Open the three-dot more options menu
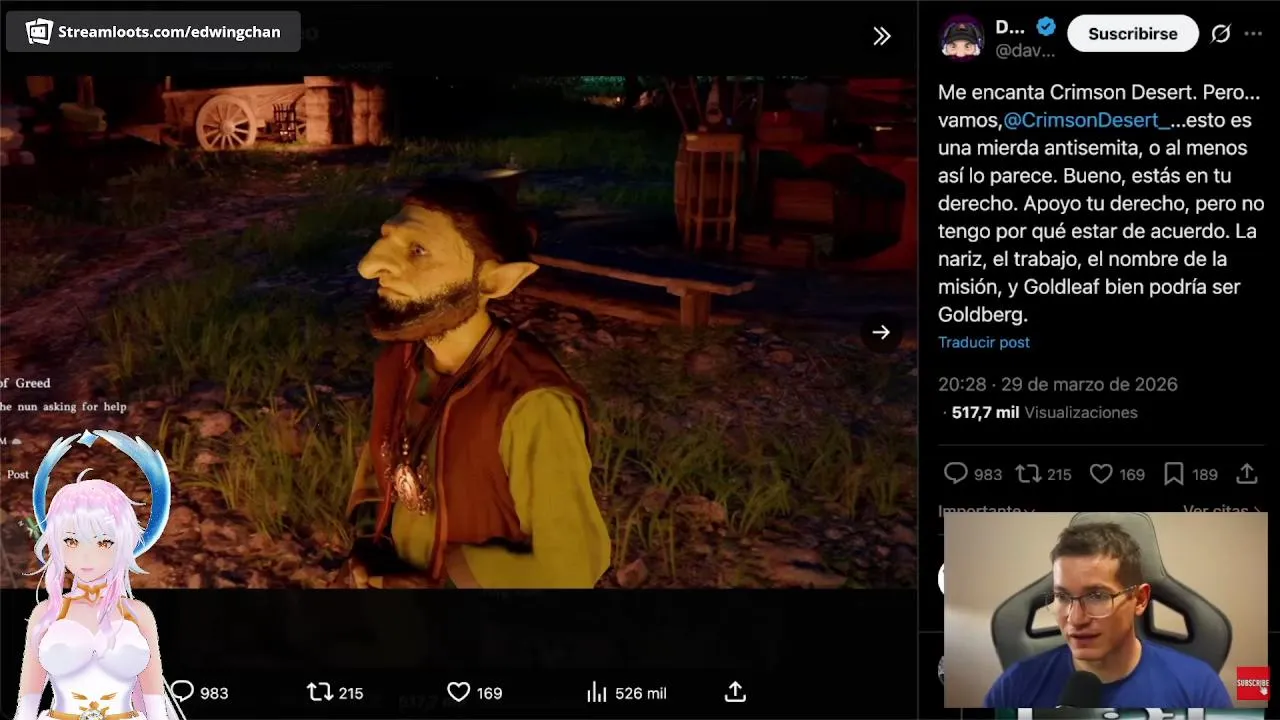Viewport: 1280px width, 720px height. tap(1253, 34)
